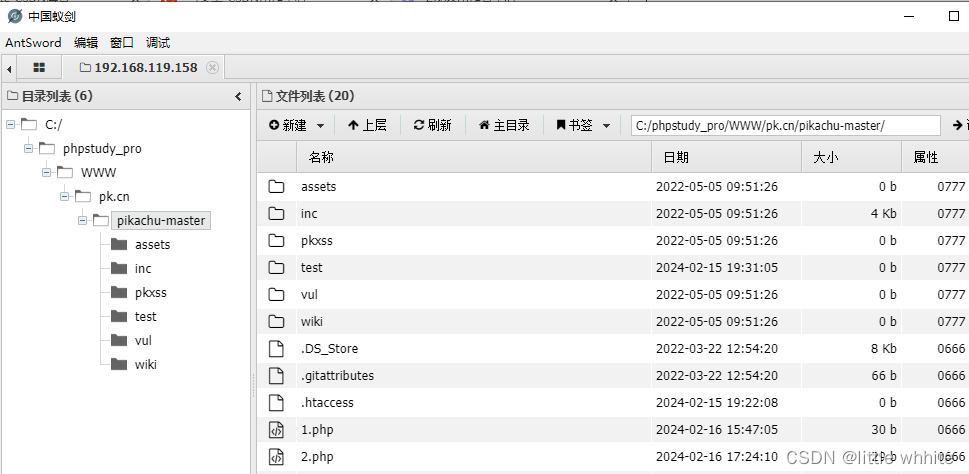Click the .DS_Store file icon
Screen dimensions: 969x474
pos(276,349)
